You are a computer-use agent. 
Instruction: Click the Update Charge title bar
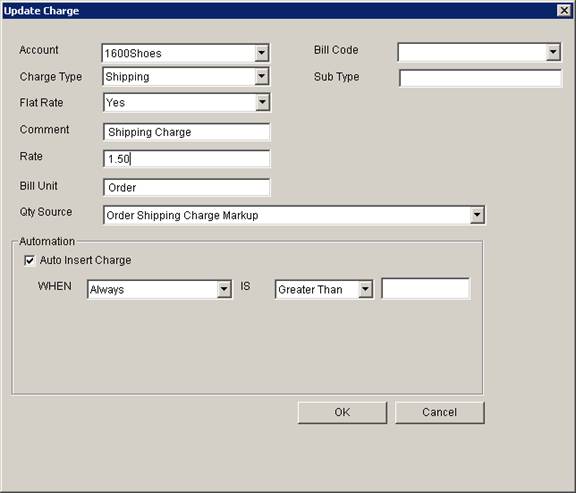tap(279, 11)
